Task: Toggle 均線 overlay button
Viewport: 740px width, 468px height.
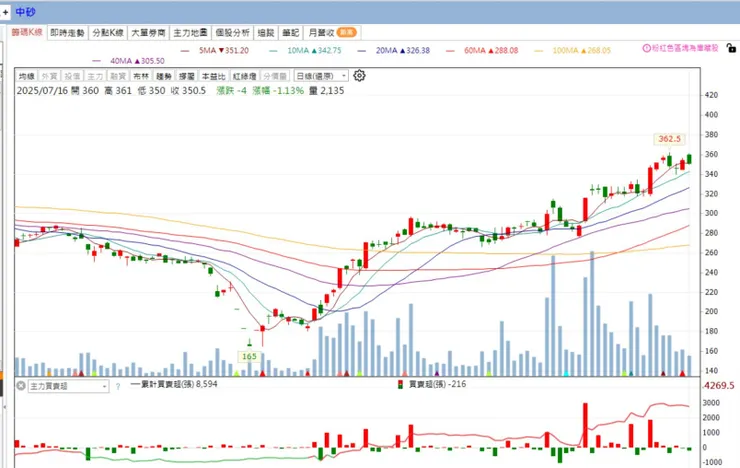Action: tap(26, 76)
